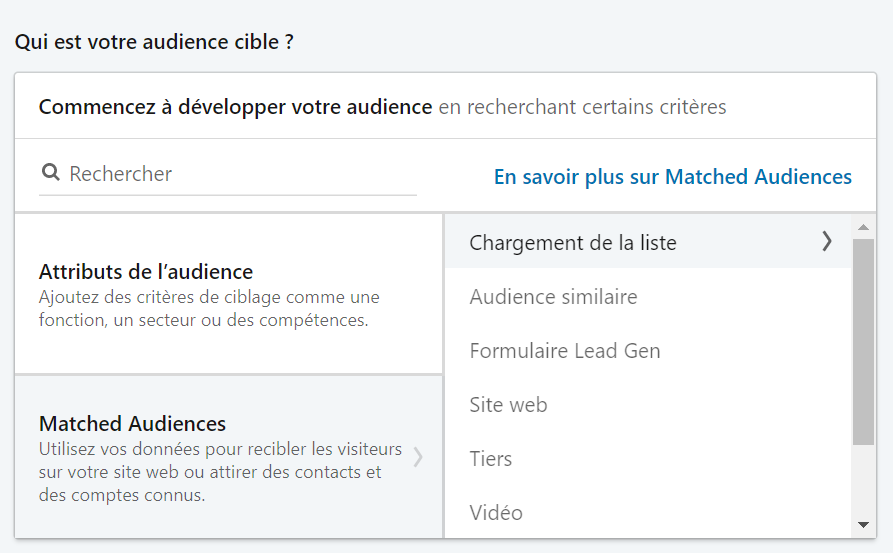Focus the Rechercher search field
The height and width of the screenshot is (553, 893).
point(240,174)
